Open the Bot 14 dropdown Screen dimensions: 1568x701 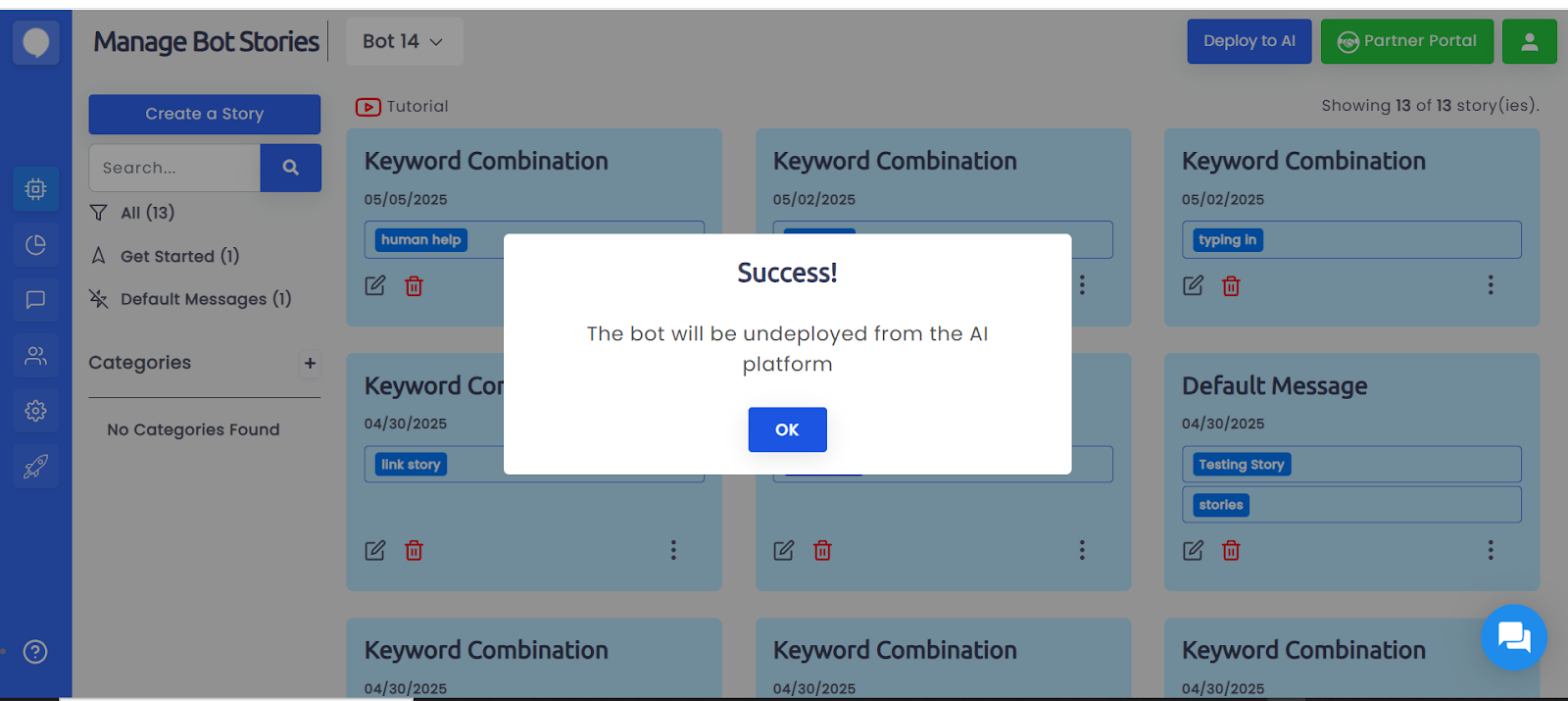point(404,41)
